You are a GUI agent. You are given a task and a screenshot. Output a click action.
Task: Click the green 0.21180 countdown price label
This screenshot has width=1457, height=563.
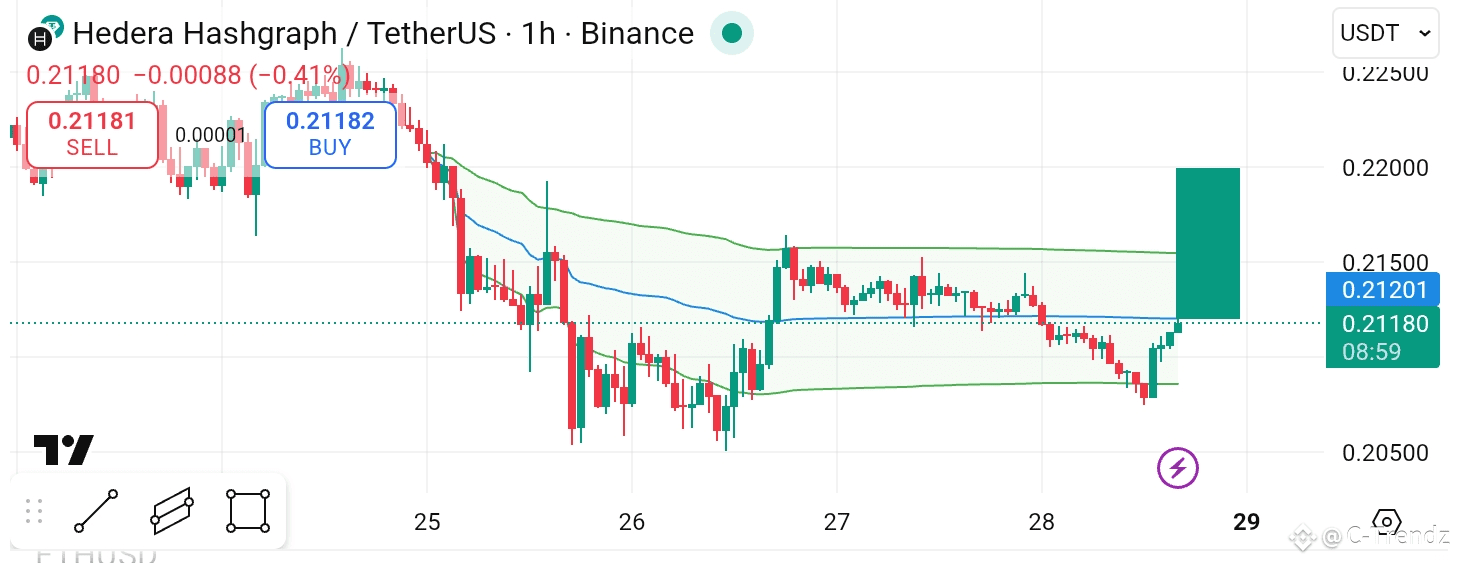click(1383, 337)
